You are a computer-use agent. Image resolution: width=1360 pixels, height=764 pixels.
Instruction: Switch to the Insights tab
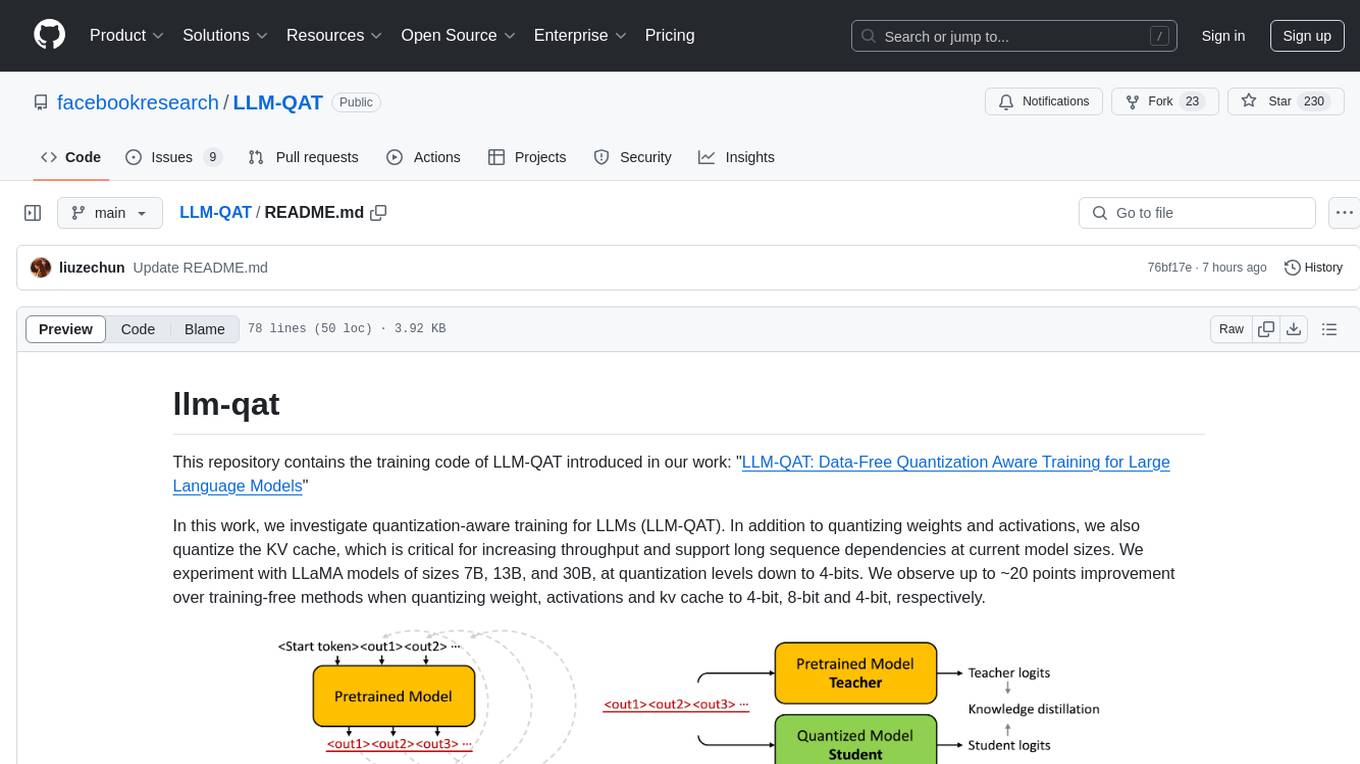tap(736, 157)
